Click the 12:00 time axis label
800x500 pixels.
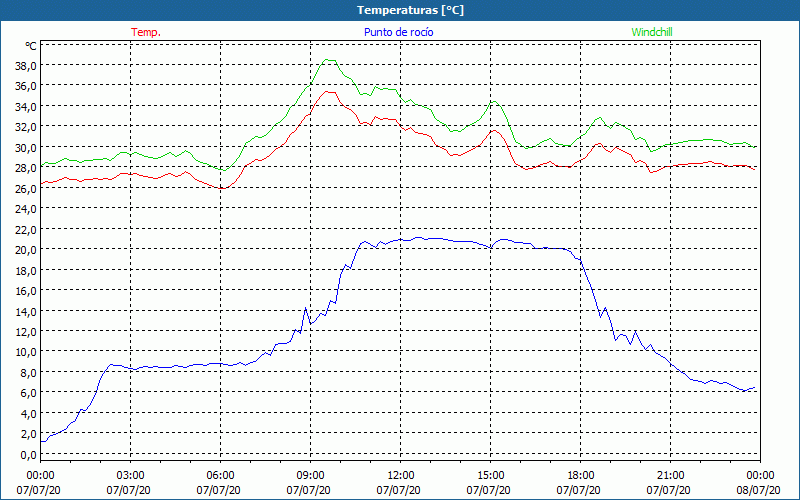pyautogui.click(x=401, y=476)
